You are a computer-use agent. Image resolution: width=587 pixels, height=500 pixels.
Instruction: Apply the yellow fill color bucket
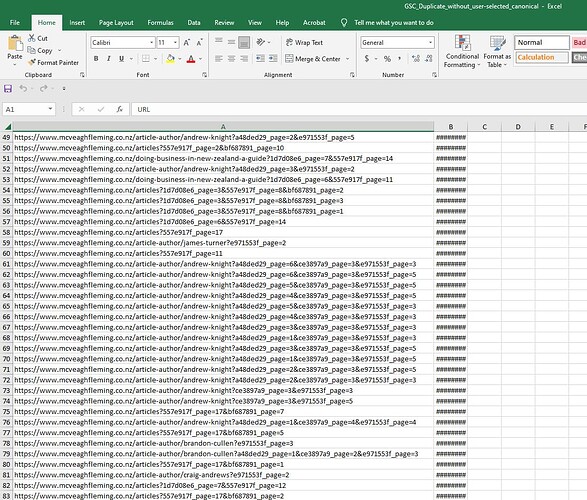pyautogui.click(x=171, y=59)
